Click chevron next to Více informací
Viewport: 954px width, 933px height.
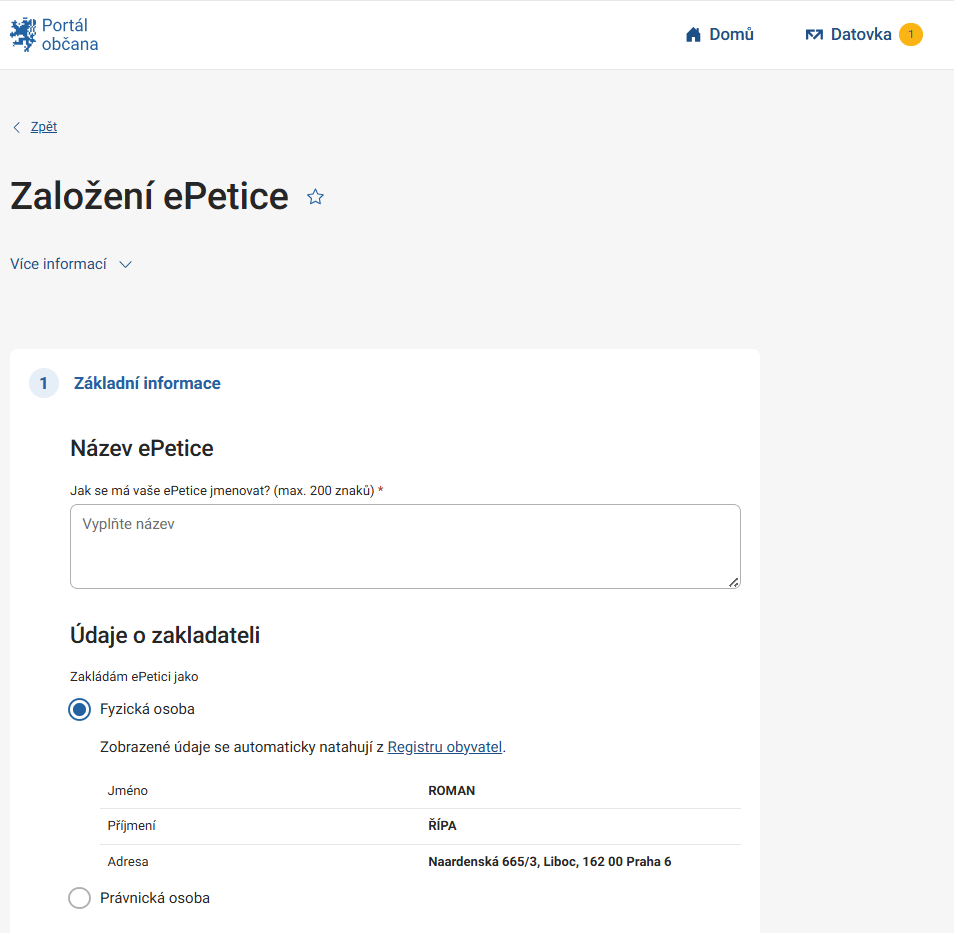click(x=125, y=264)
